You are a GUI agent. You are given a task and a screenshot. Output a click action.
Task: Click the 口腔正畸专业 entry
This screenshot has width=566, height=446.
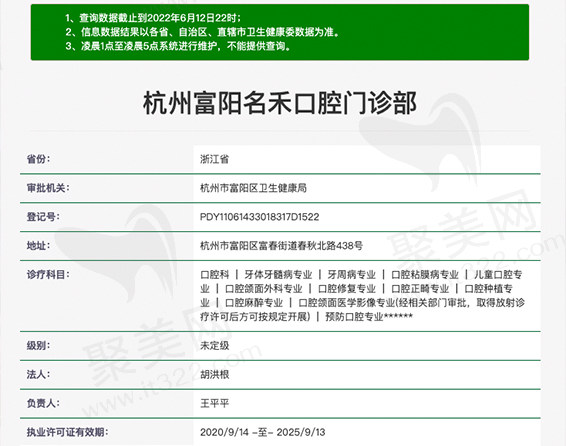[420, 289]
